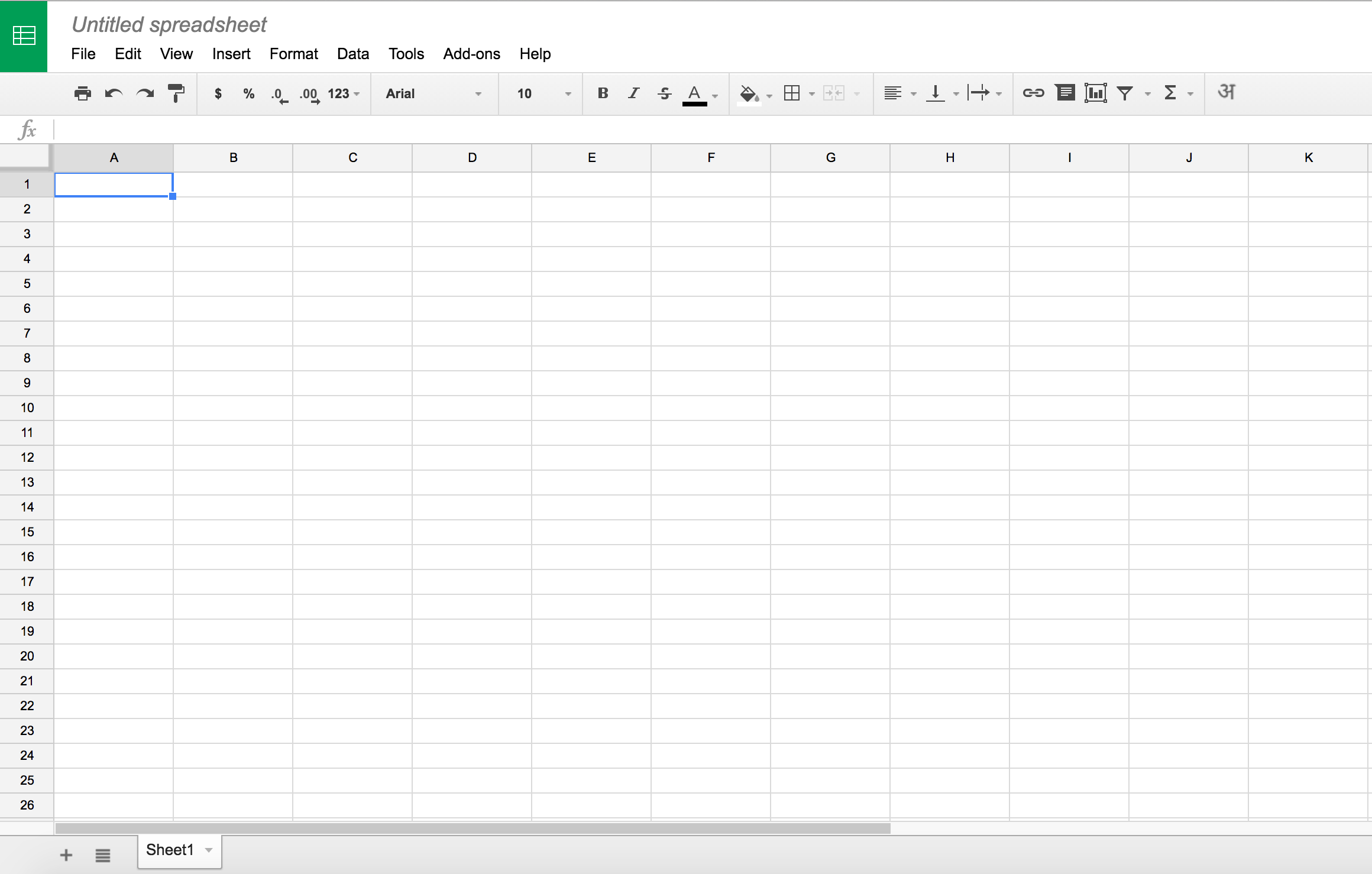Toggle italic formatting
This screenshot has height=874, width=1372.
click(633, 93)
